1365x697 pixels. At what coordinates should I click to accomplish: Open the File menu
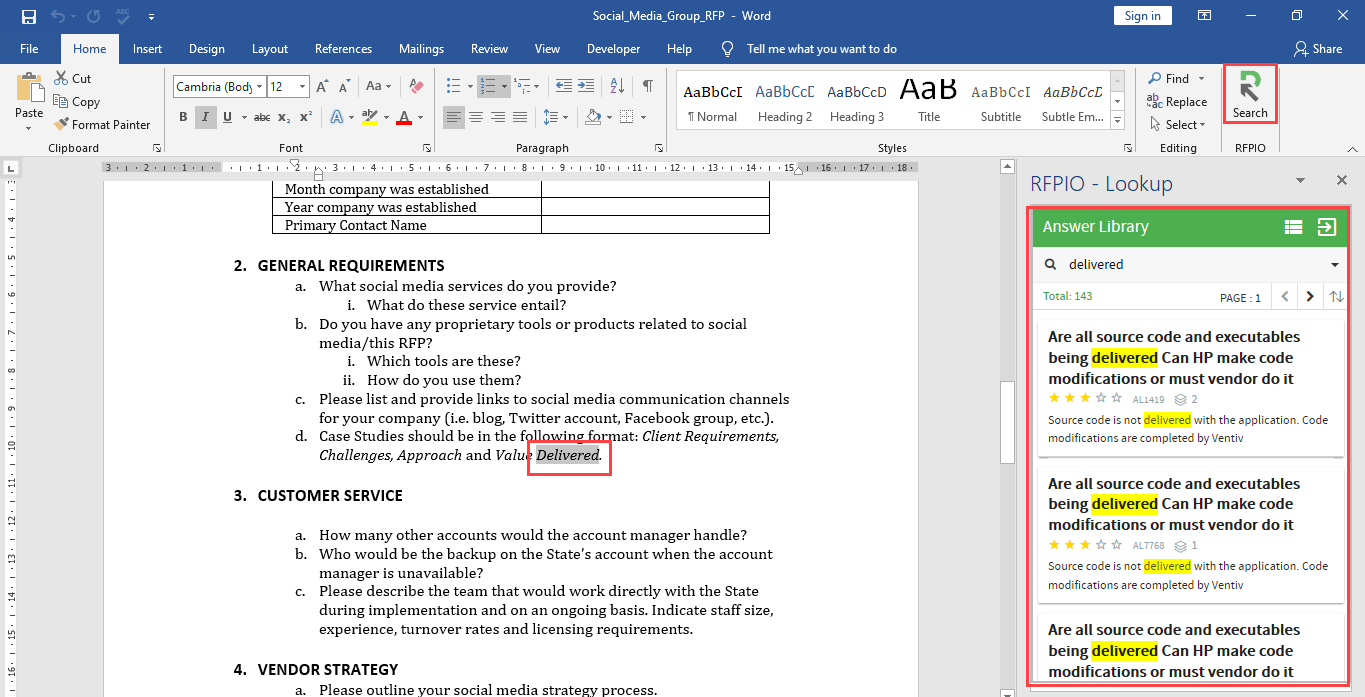coord(29,48)
